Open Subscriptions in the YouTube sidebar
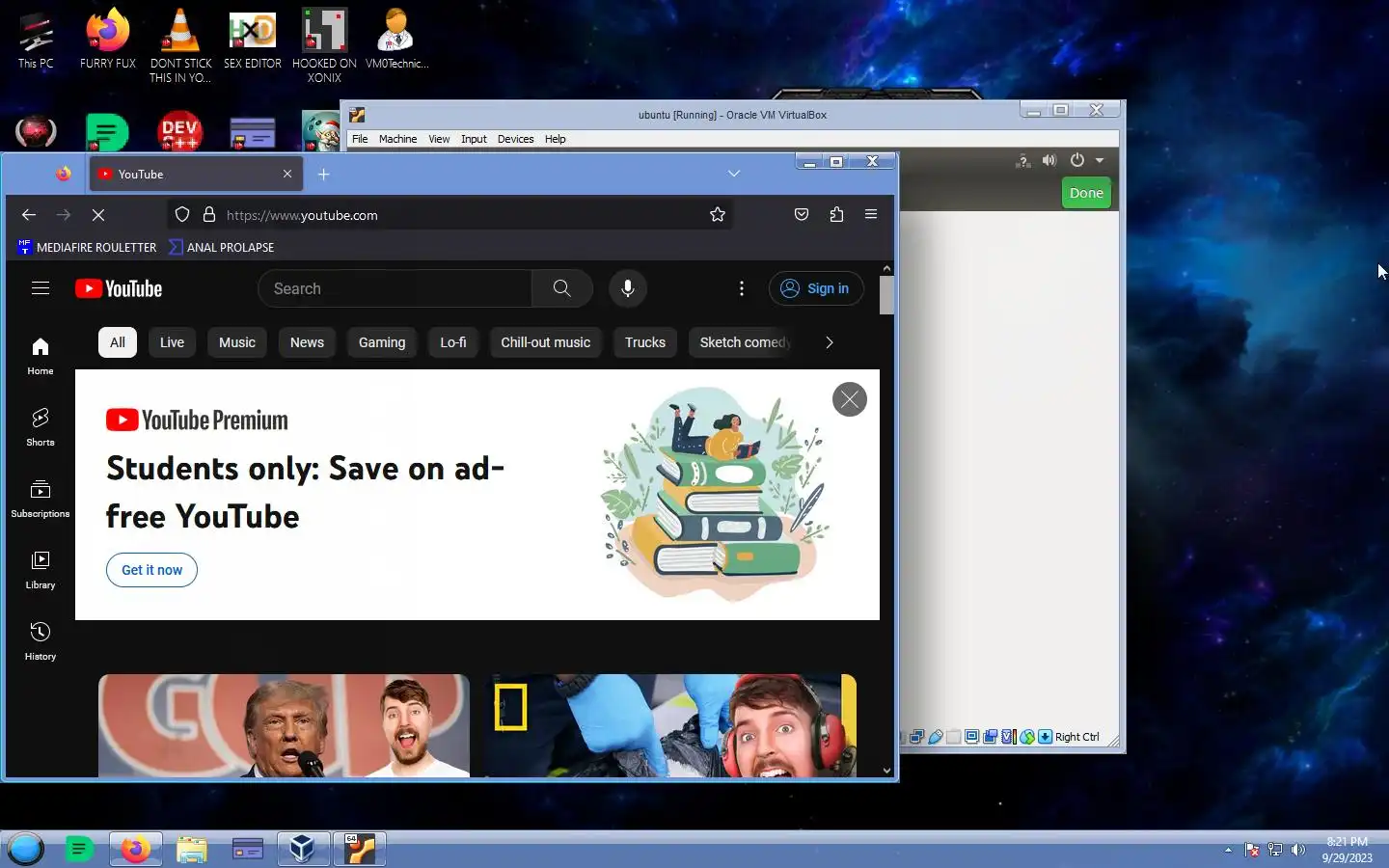This screenshot has width=1389, height=868. (x=41, y=499)
